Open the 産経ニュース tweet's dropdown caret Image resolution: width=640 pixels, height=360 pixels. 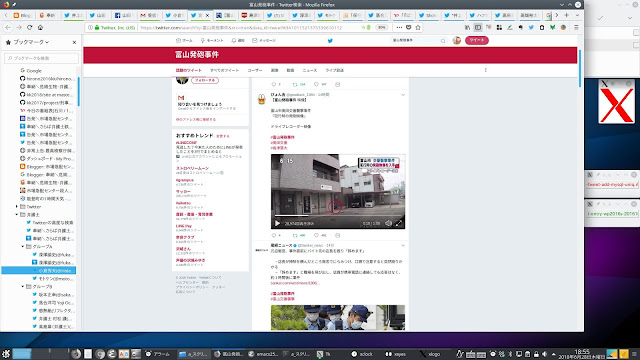click(x=403, y=245)
